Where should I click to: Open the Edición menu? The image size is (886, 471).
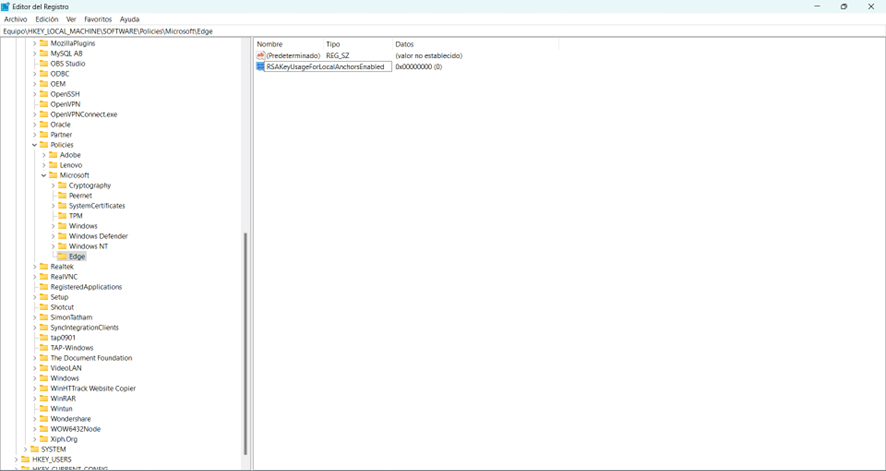coord(47,19)
